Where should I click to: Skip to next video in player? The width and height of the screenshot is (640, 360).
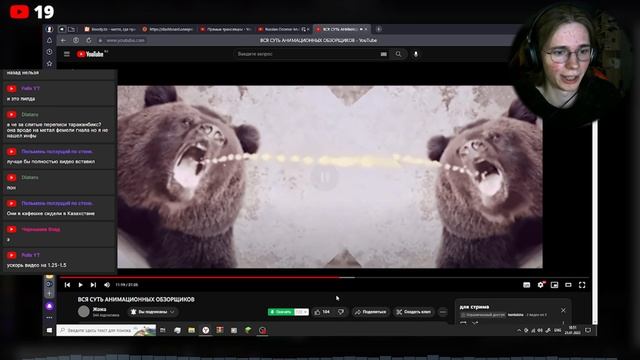[93, 285]
